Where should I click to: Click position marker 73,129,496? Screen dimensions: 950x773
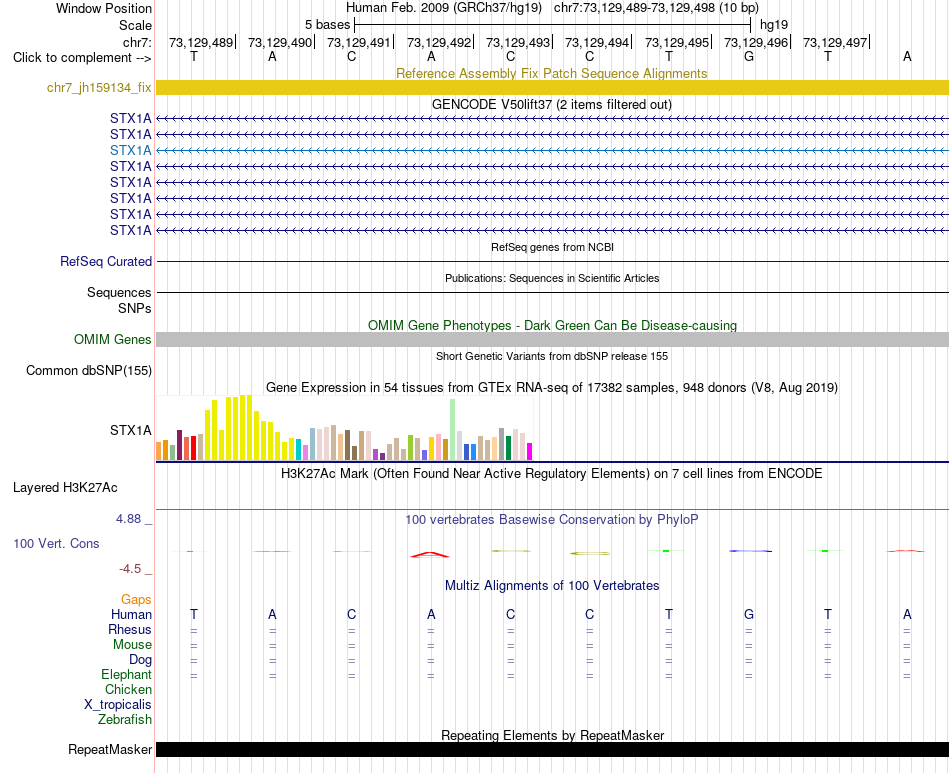[756, 42]
